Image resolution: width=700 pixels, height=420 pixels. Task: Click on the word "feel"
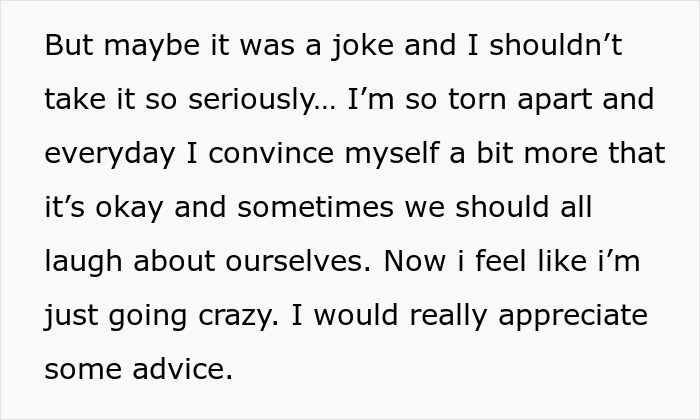(500, 261)
